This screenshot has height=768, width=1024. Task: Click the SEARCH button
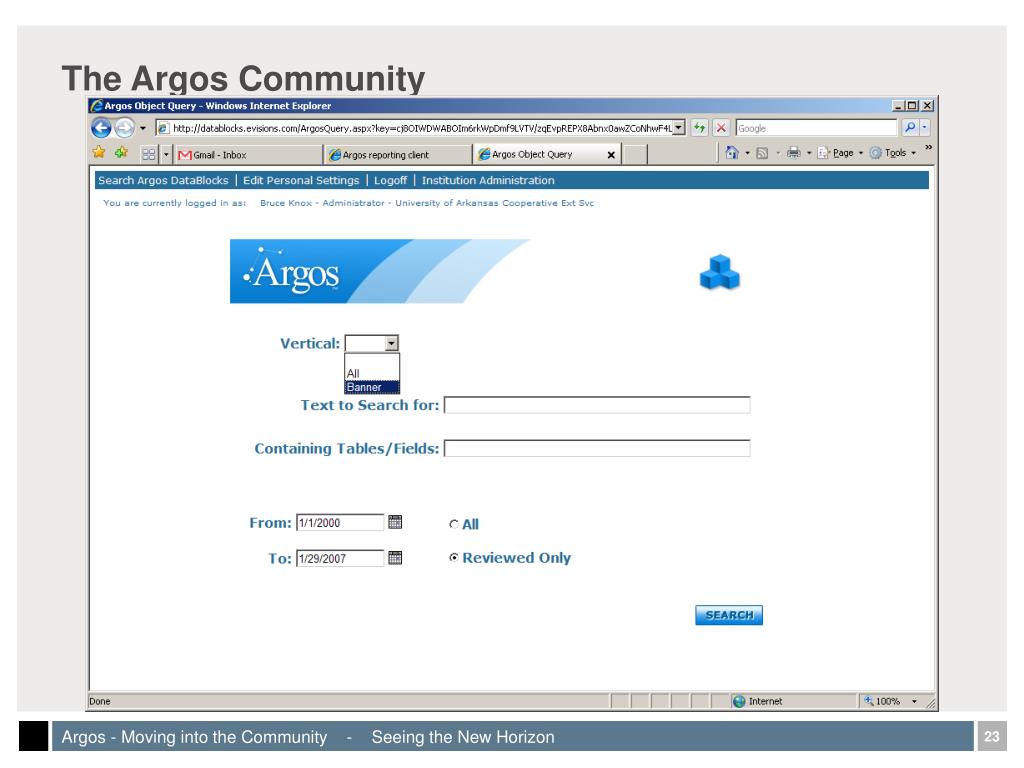point(729,615)
